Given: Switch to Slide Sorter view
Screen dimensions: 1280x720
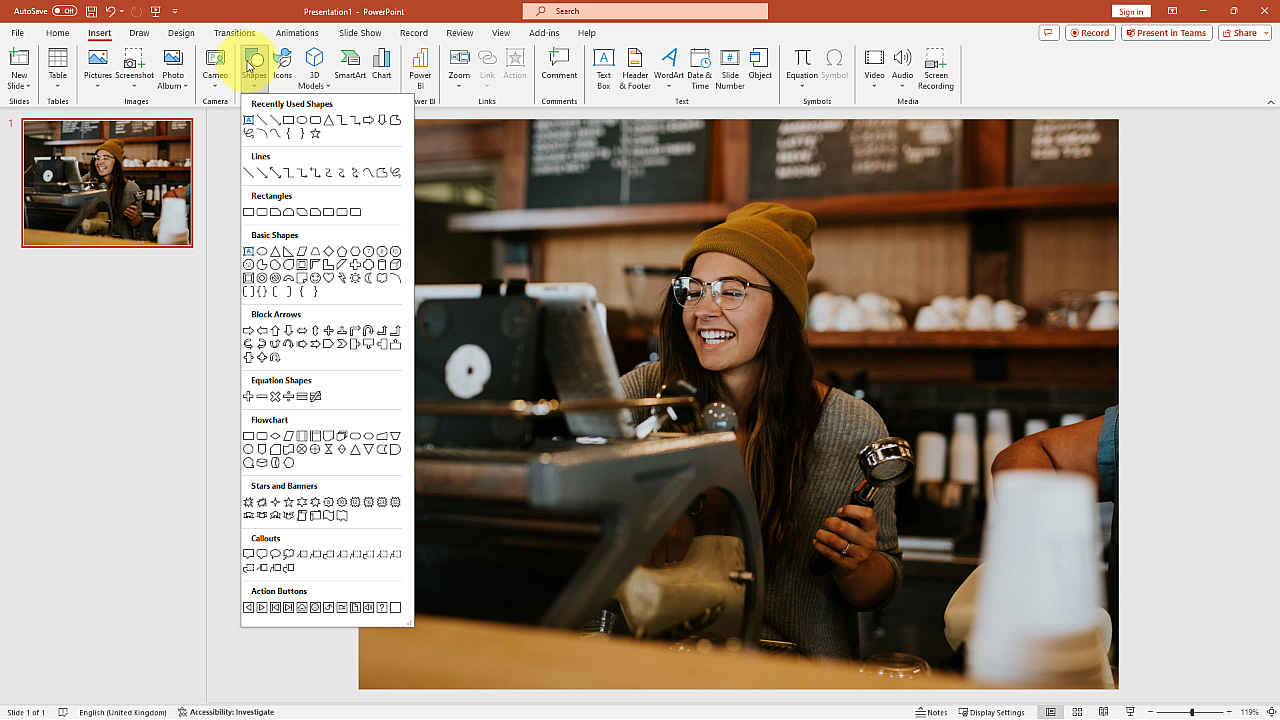Looking at the screenshot, I should click(x=1077, y=712).
